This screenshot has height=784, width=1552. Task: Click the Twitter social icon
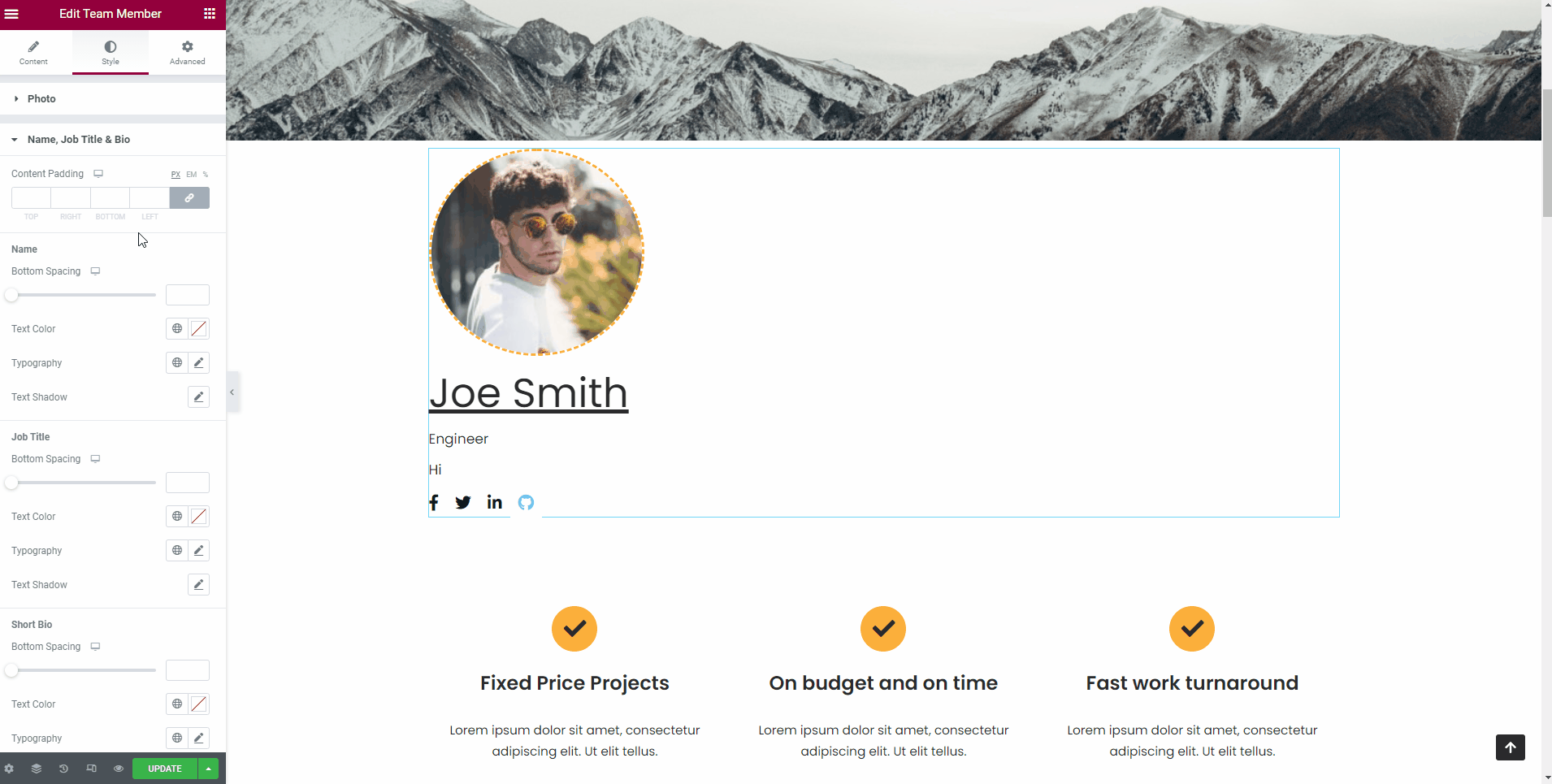463,502
